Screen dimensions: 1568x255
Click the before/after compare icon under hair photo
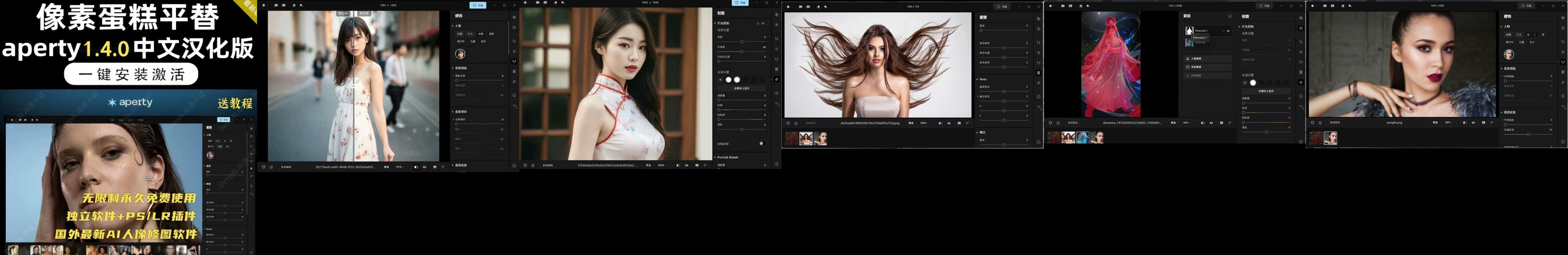(x=941, y=123)
